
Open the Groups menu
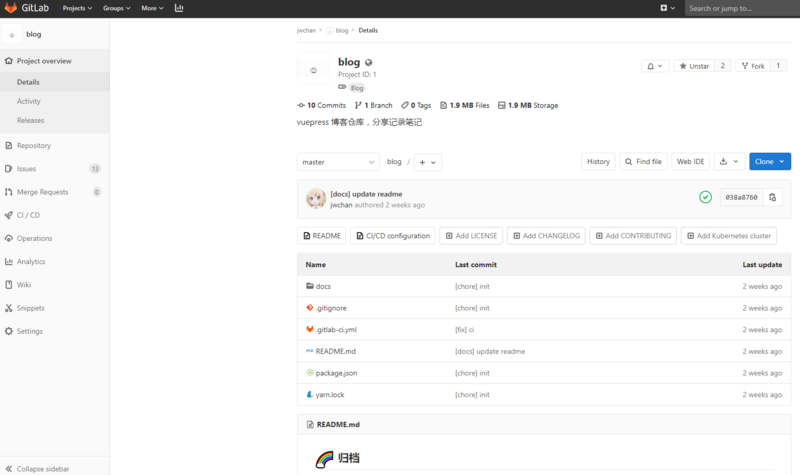point(116,8)
